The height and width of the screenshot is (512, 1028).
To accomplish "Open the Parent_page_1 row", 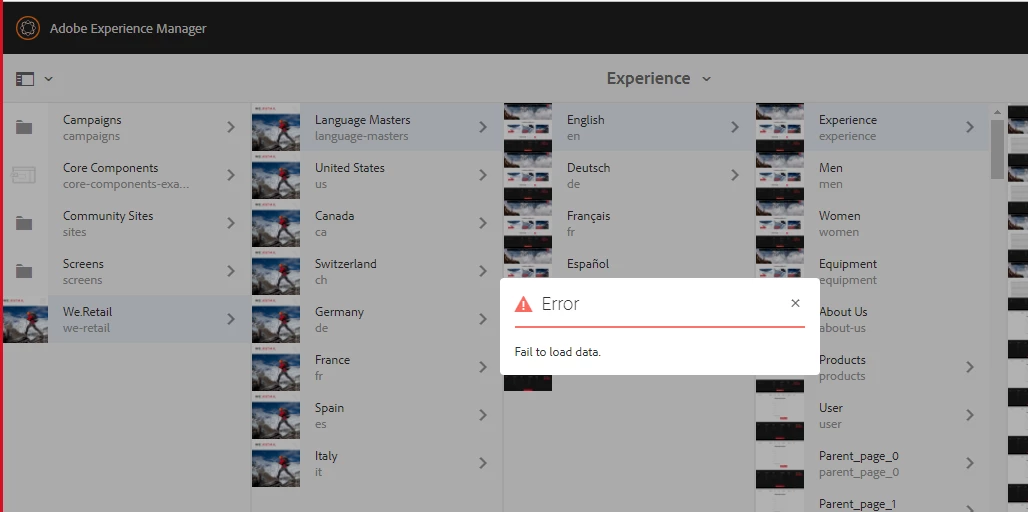I will pyautogui.click(x=872, y=502).
